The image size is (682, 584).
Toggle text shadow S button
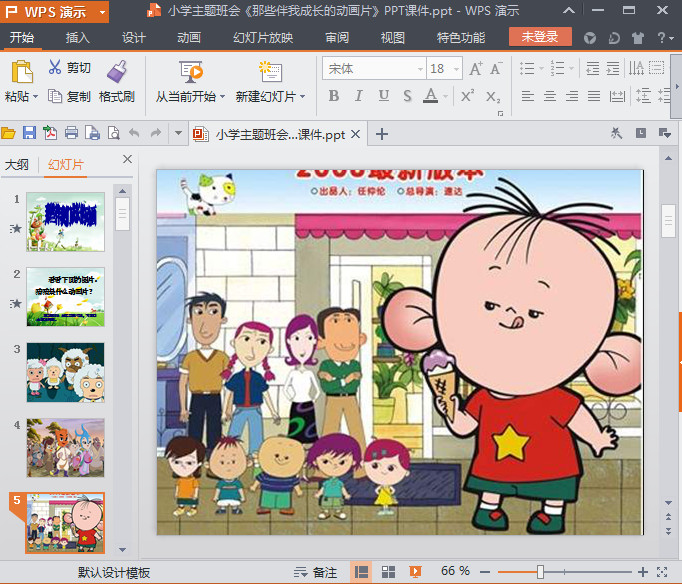pyautogui.click(x=407, y=96)
